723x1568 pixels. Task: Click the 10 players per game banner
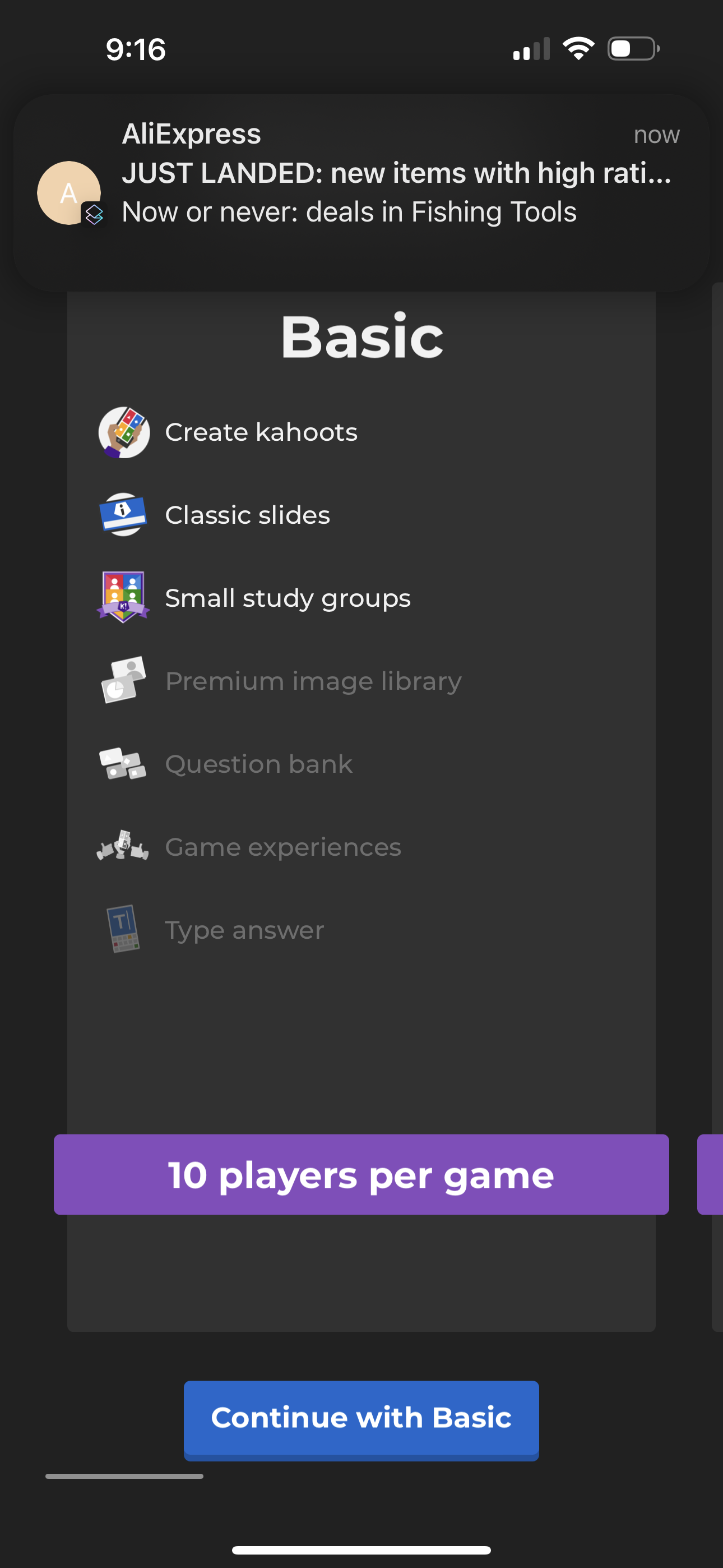click(x=361, y=1175)
